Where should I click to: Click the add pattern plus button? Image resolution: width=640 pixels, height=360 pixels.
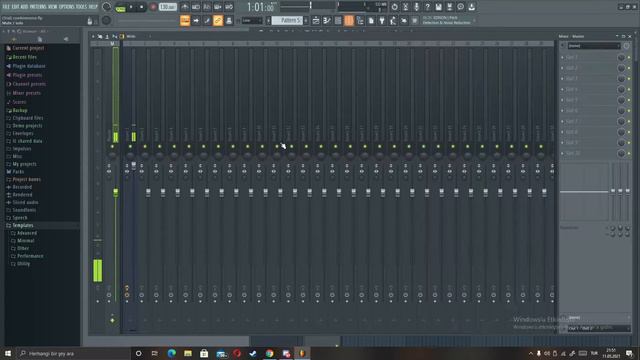coord(306,20)
